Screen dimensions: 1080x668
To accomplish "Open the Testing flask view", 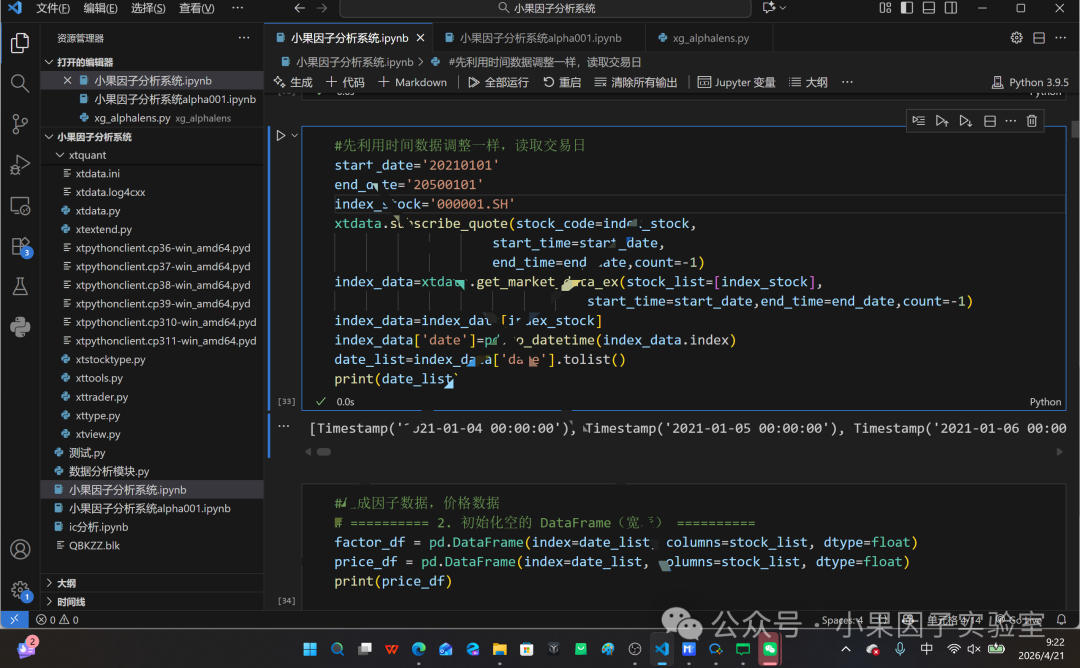I will click(20, 286).
